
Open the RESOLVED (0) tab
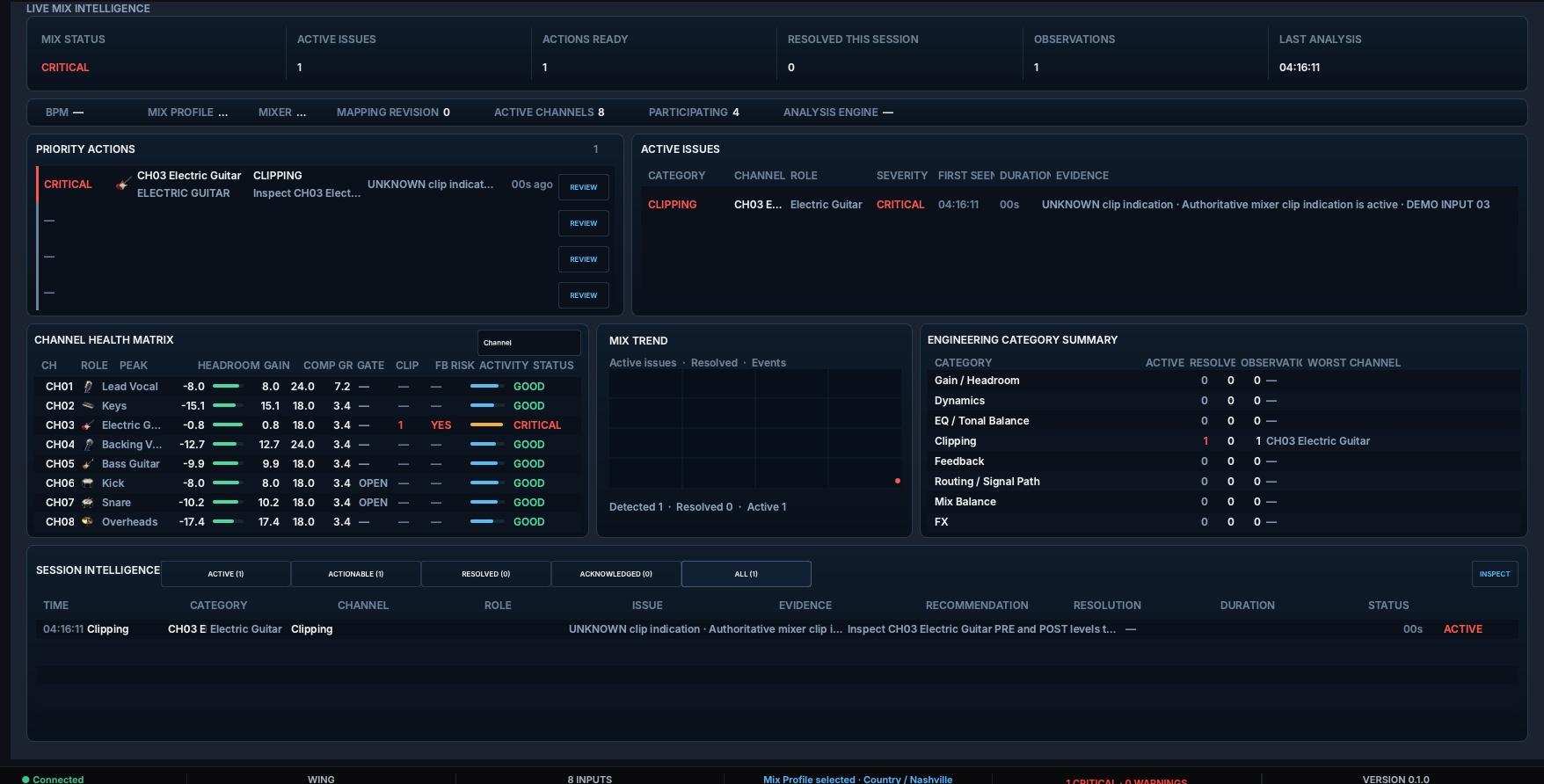point(486,574)
